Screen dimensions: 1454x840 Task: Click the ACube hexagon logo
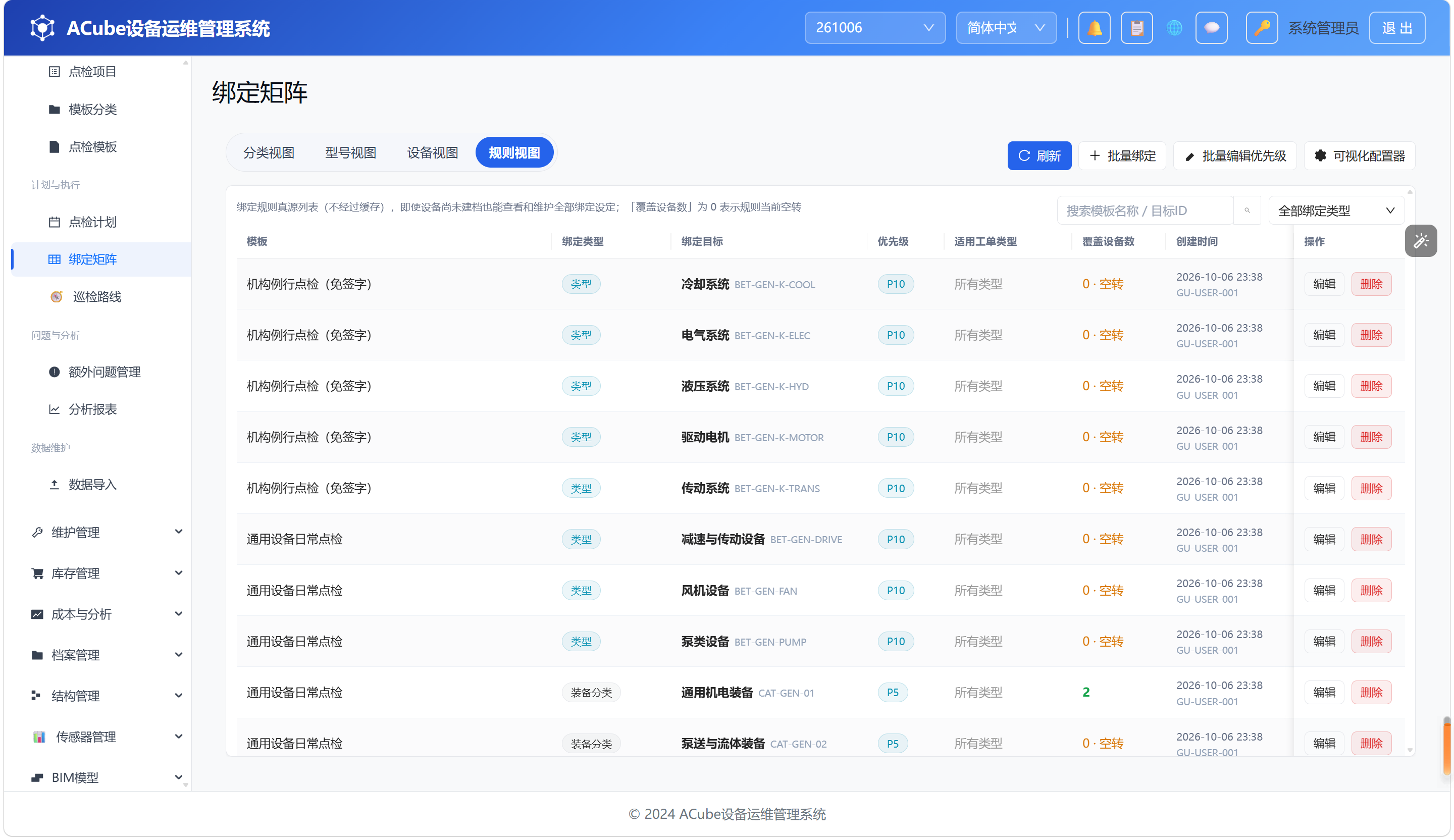click(x=42, y=28)
